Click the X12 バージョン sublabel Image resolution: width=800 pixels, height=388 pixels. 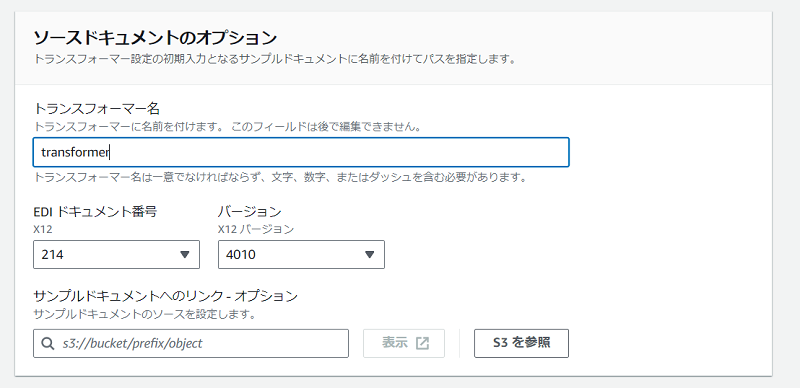(256, 230)
